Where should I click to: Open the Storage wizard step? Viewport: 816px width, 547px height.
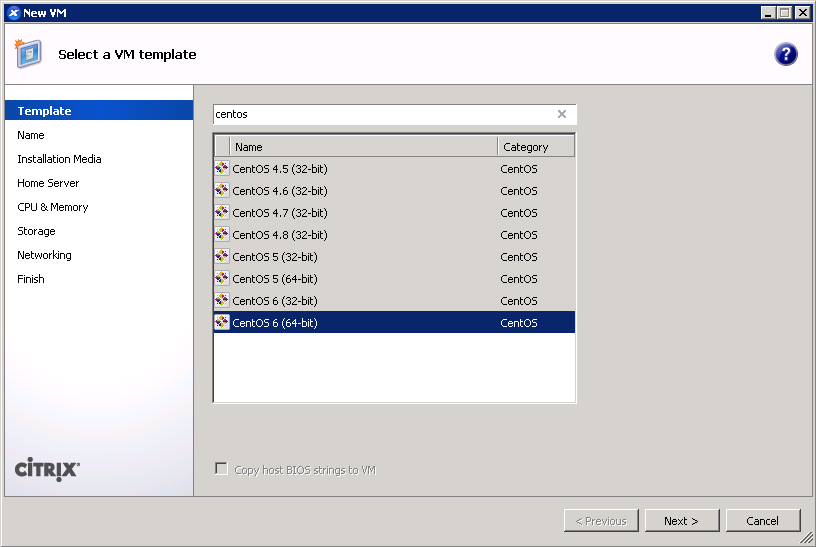(x=36, y=231)
